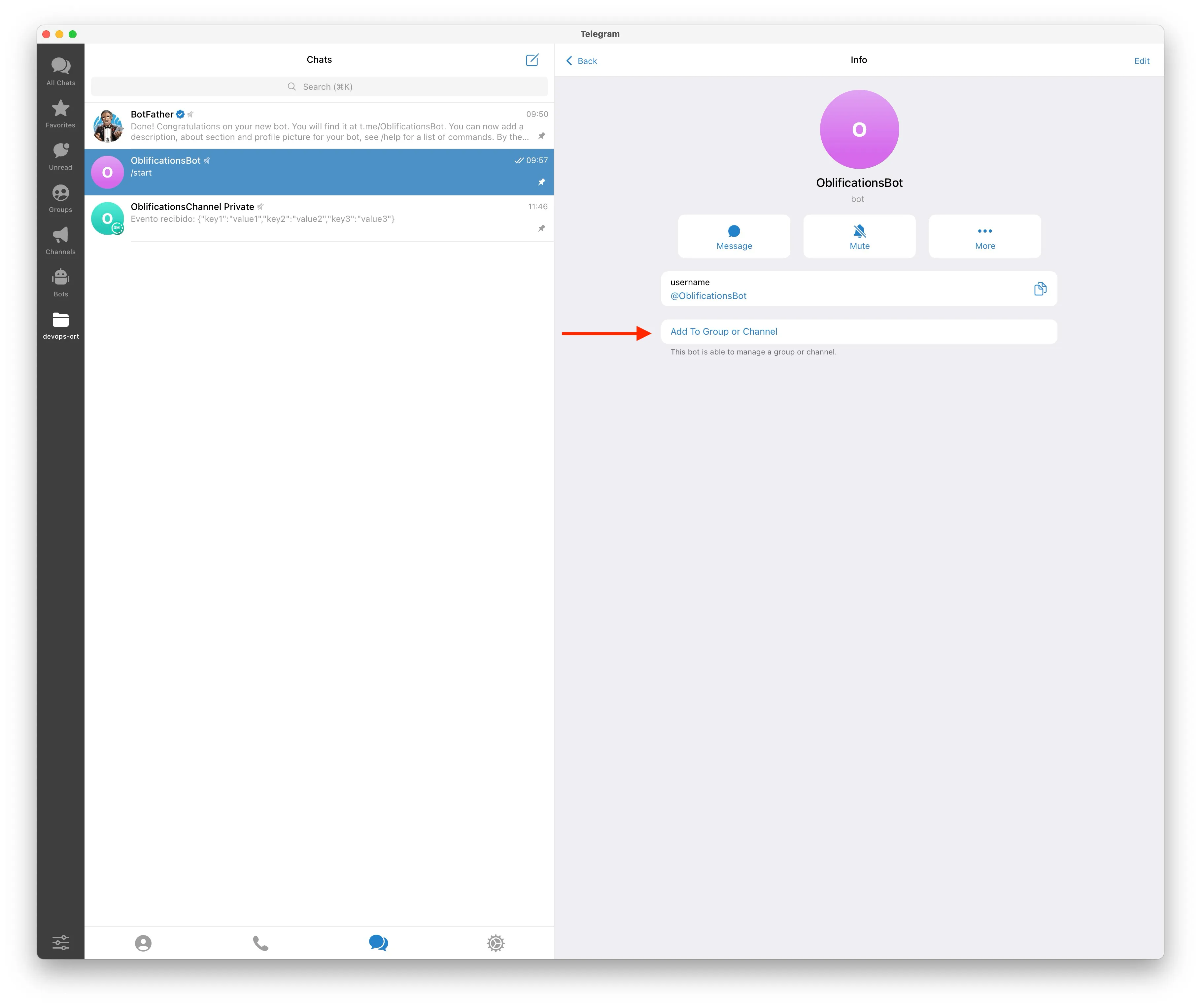Screen dimensions: 1201x1008
Task: Open the BotFather chat
Action: pyautogui.click(x=319, y=126)
